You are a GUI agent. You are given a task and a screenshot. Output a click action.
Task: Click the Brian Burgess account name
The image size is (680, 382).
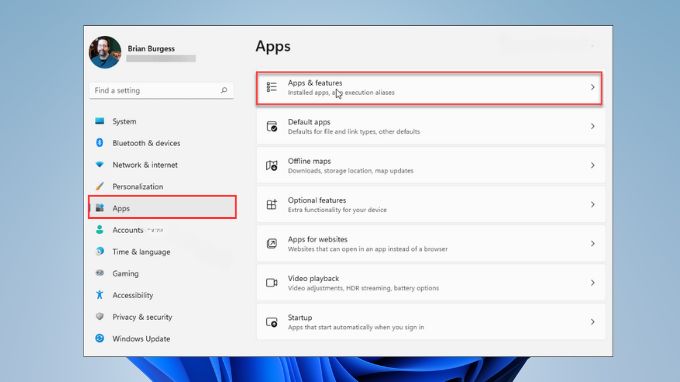pos(151,49)
